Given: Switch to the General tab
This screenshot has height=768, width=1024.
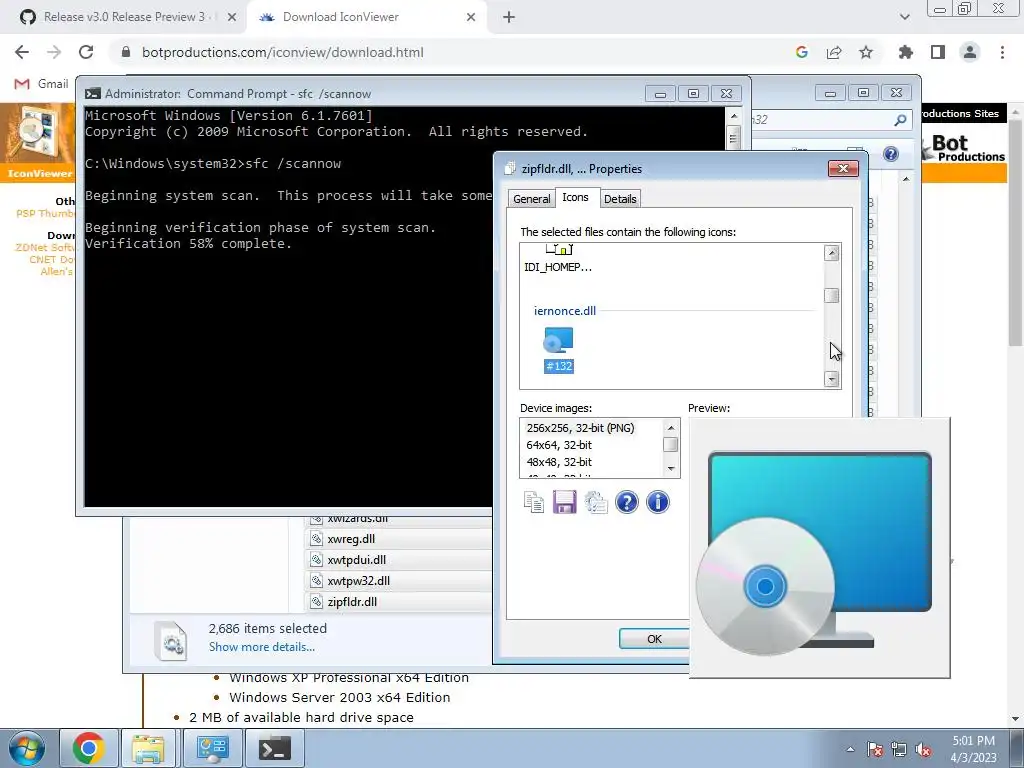Looking at the screenshot, I should [x=532, y=199].
